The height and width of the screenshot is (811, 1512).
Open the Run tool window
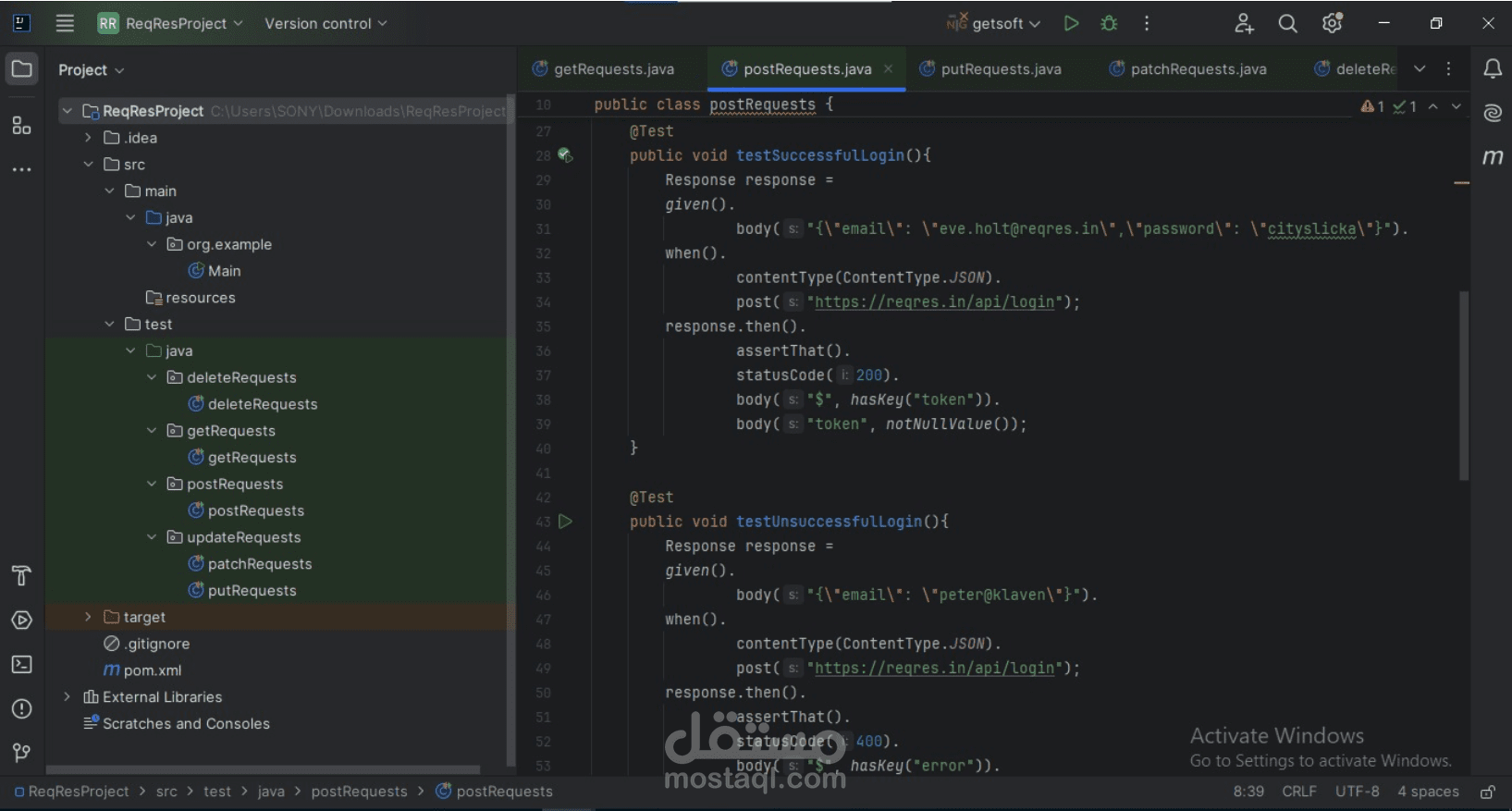(22, 621)
